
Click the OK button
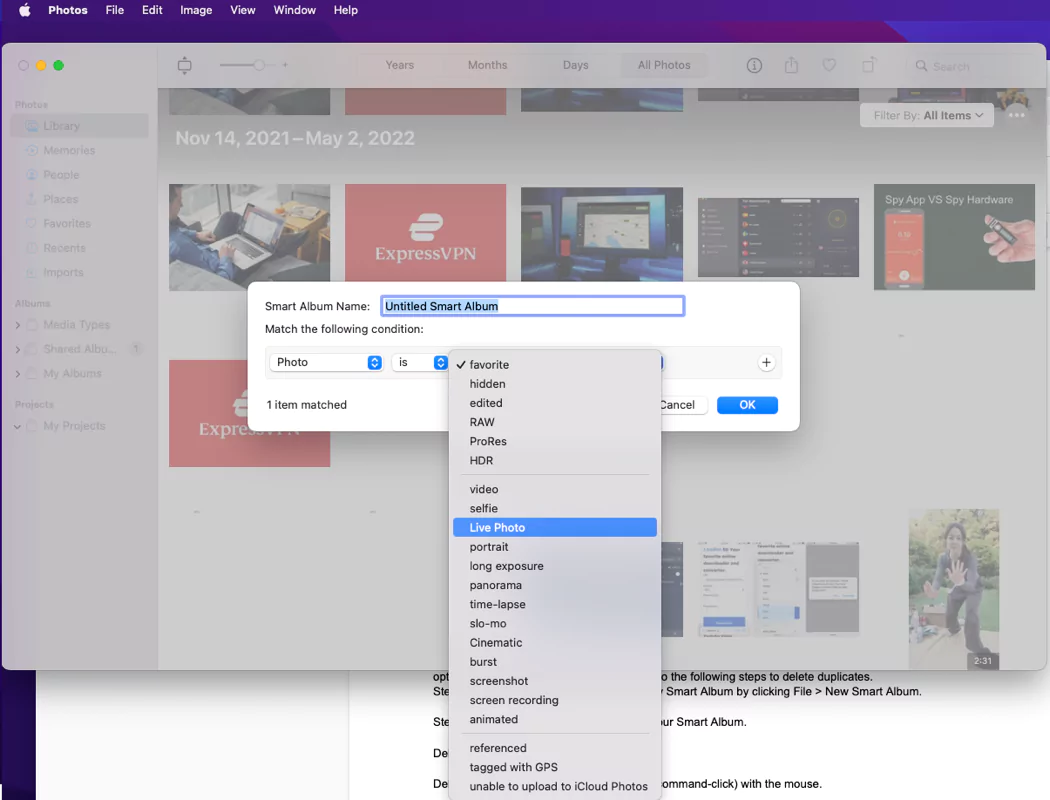click(x=747, y=405)
